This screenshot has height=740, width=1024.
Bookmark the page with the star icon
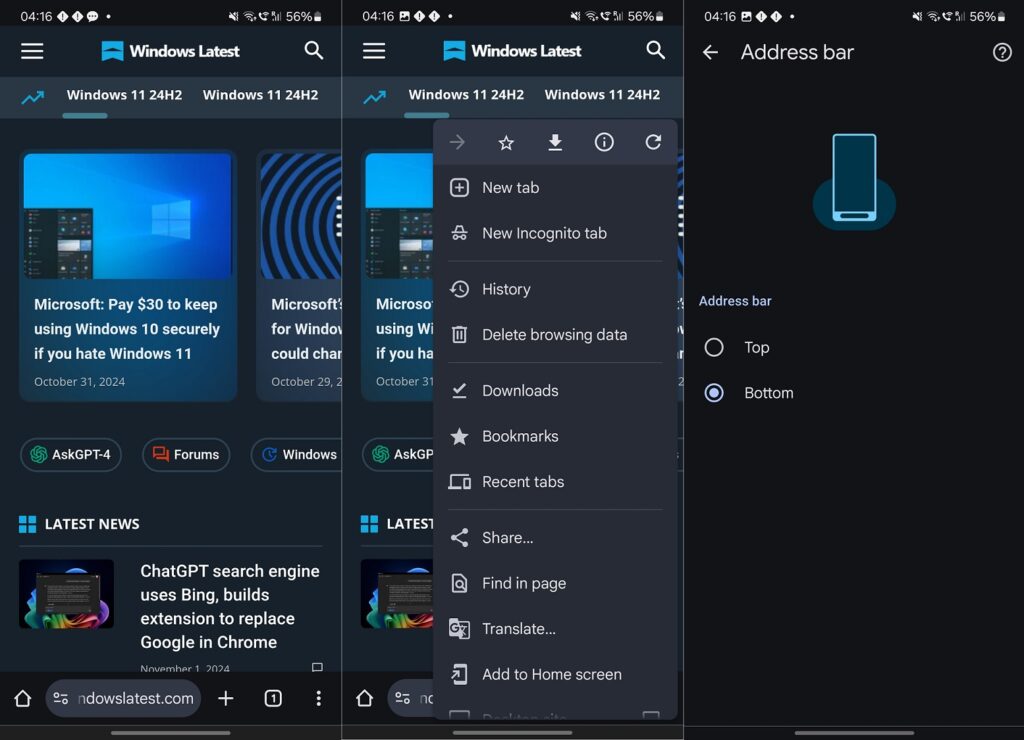(x=506, y=142)
